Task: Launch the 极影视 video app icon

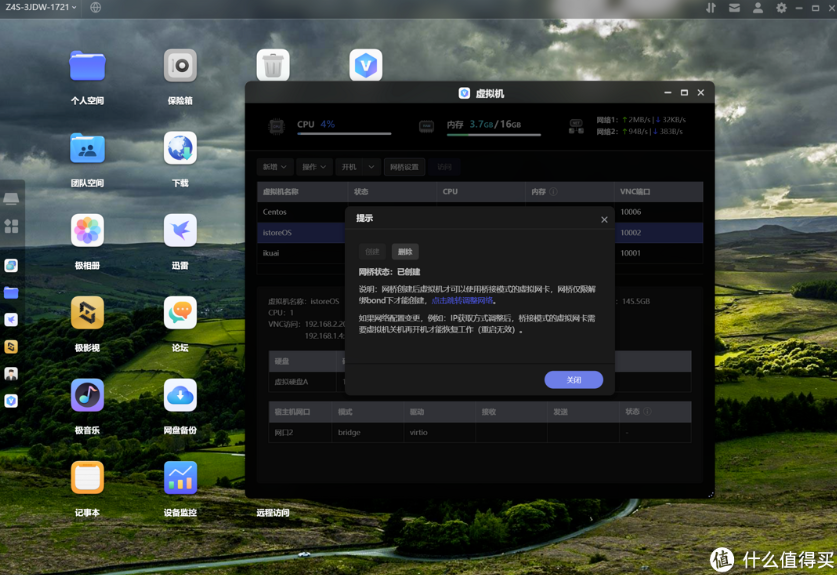Action: click(x=88, y=313)
